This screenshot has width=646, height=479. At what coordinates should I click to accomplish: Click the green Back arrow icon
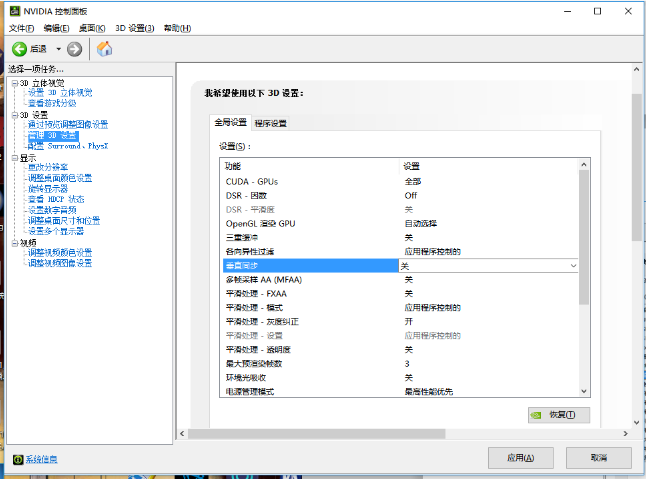(x=19, y=49)
